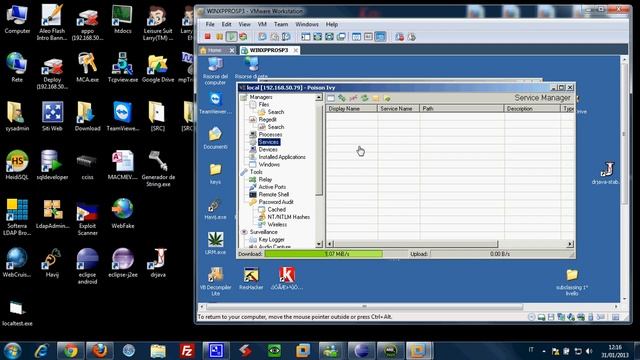Open the Edit menu in VMware Workstation

pyautogui.click(x=227, y=24)
